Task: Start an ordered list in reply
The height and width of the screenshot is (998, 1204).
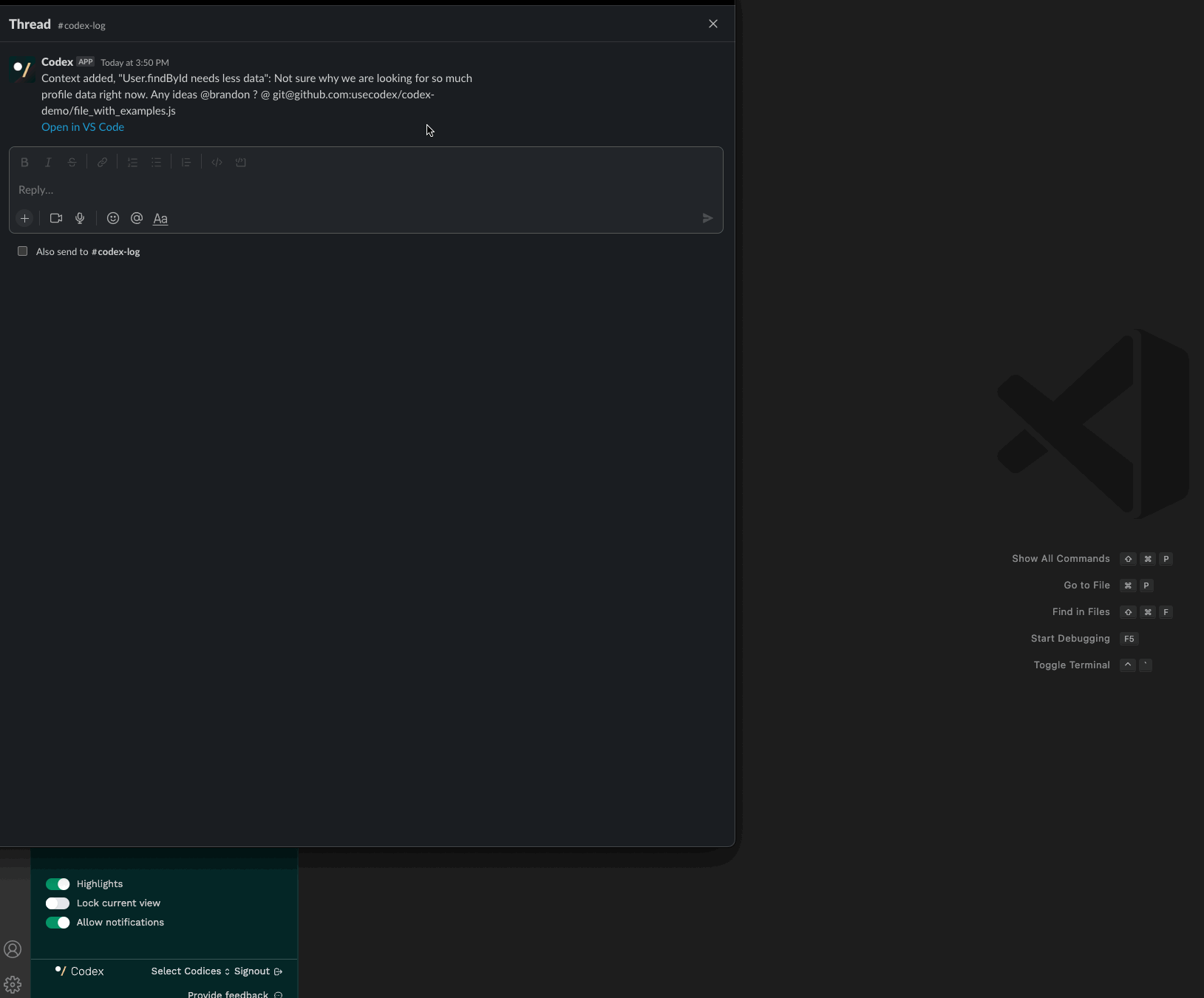Action: (132, 163)
